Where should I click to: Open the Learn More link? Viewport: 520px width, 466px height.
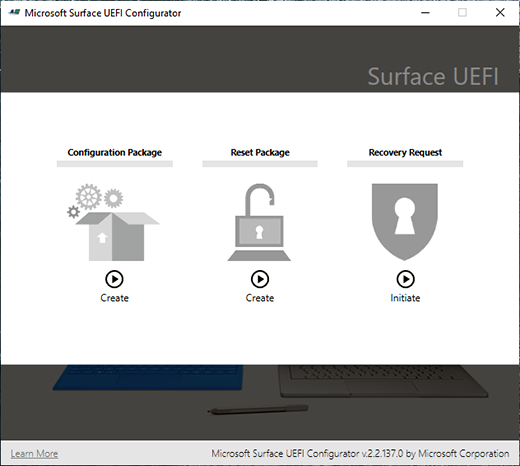34,454
